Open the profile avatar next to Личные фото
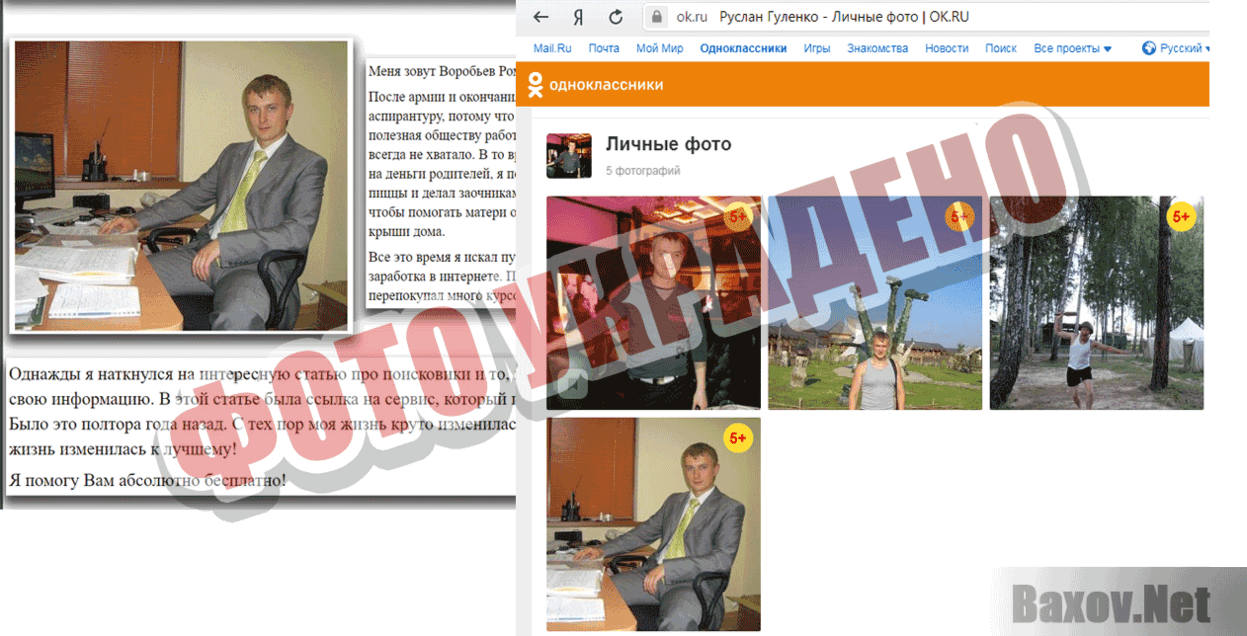 pyautogui.click(x=570, y=156)
